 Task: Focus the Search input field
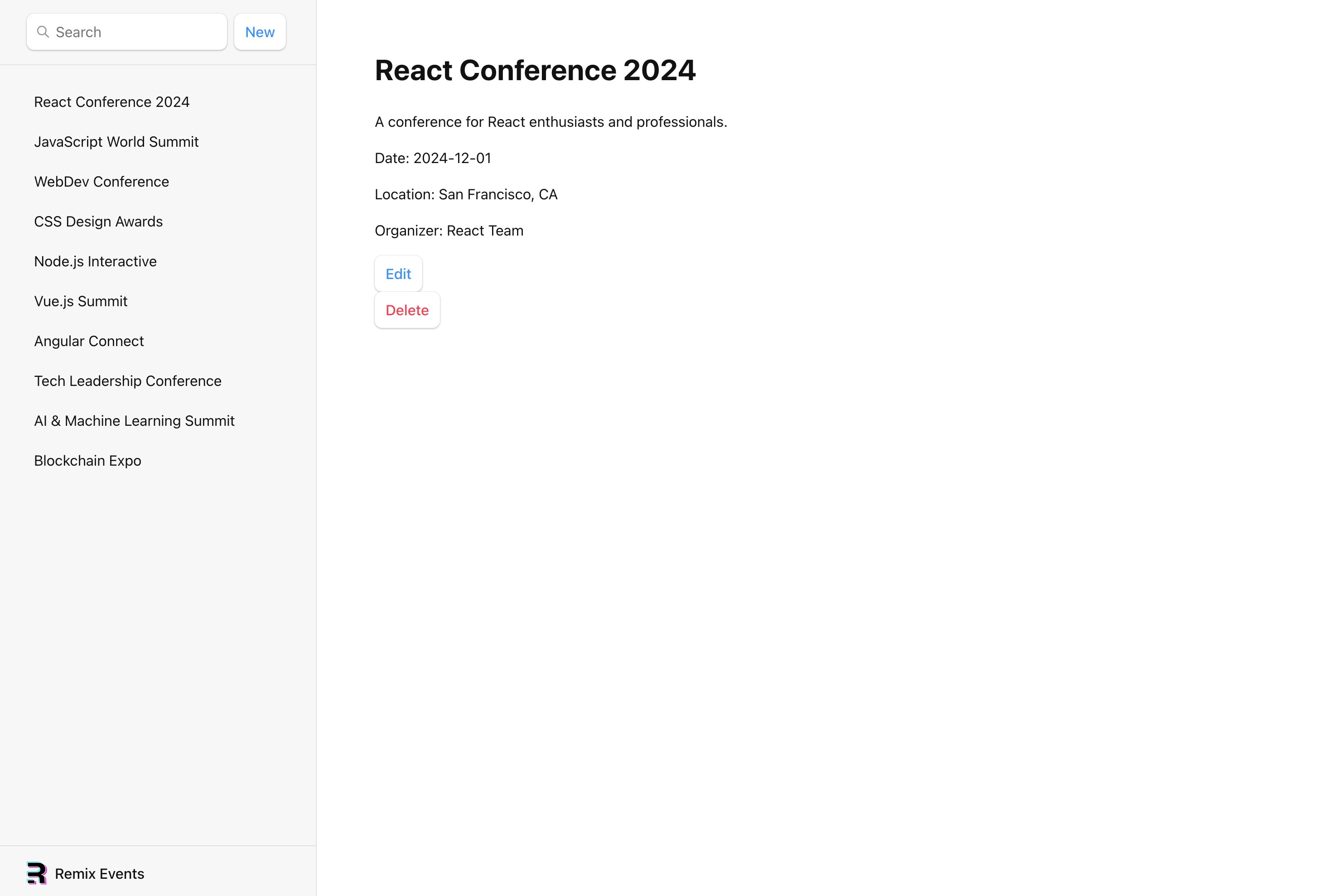tap(127, 32)
